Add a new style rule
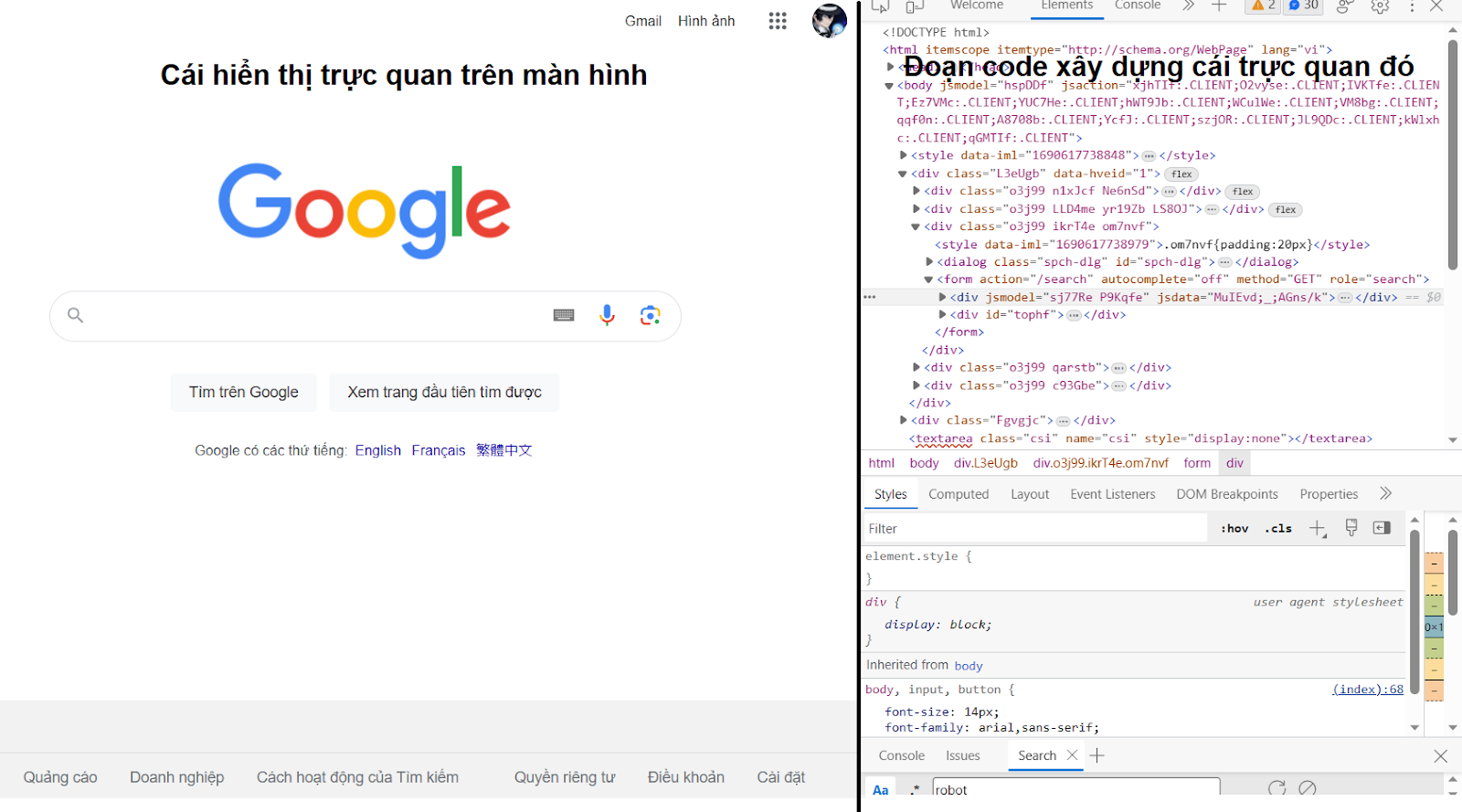Screen dimensions: 1462x812 [x=1317, y=529]
